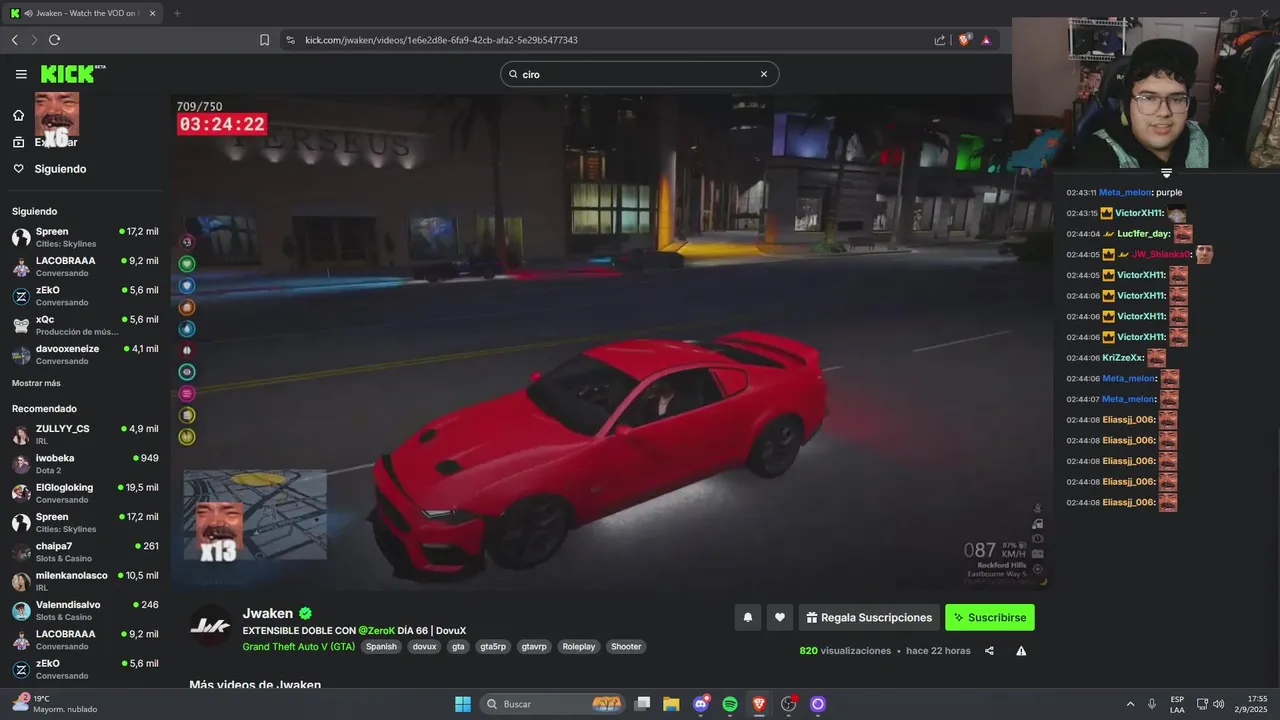Screen dimensions: 1280x720
Task: Open Task View from taskbar
Action: [x=643, y=704]
